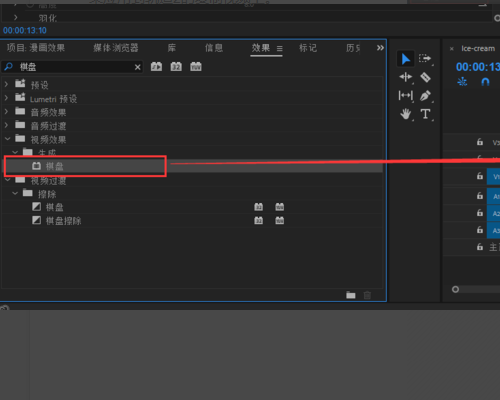Click the timeline playhead timecode display
Screen dimensions: 500x400
click(x=478, y=67)
